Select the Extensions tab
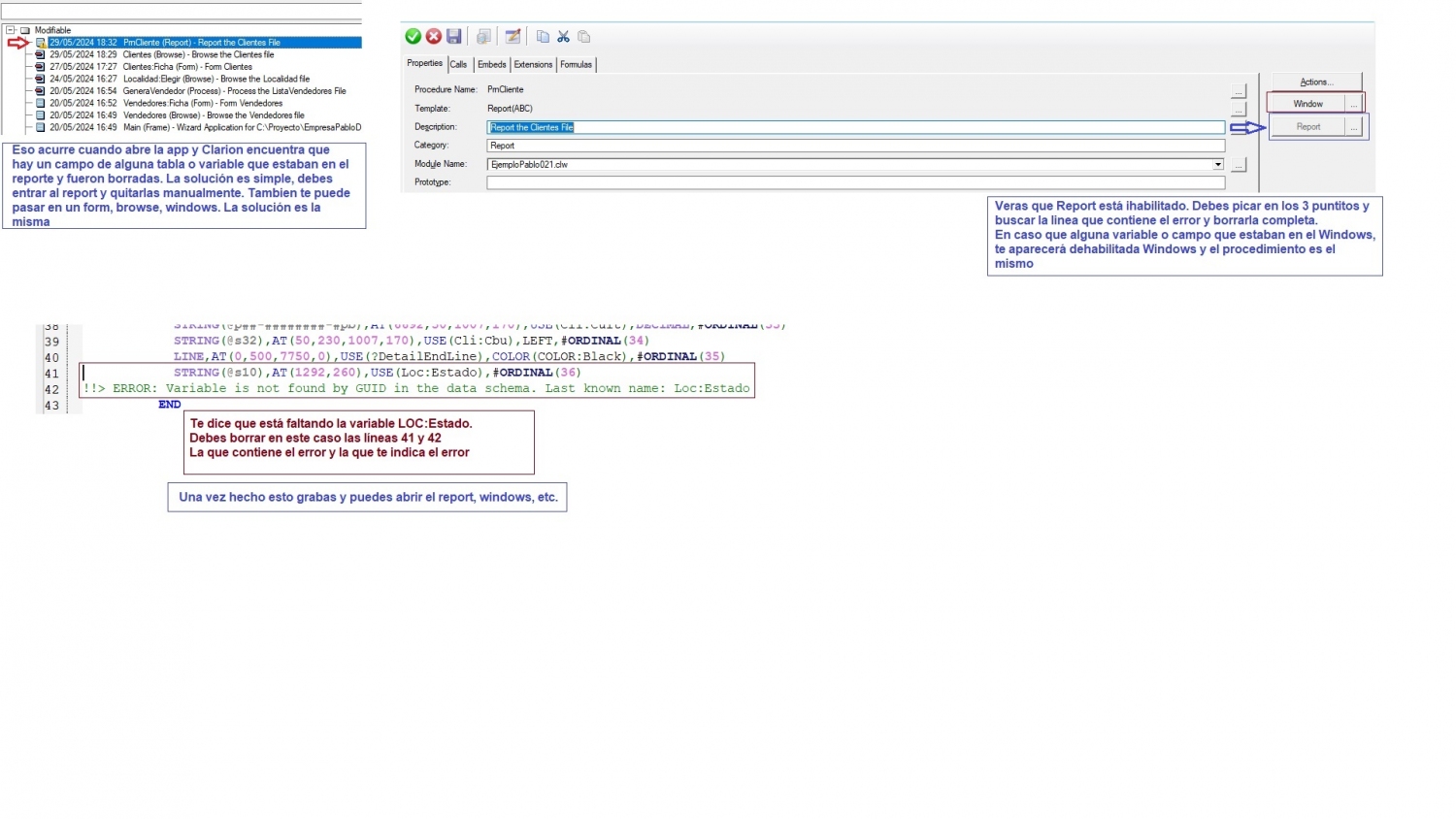Screen dimensions: 1456x819 (x=533, y=65)
